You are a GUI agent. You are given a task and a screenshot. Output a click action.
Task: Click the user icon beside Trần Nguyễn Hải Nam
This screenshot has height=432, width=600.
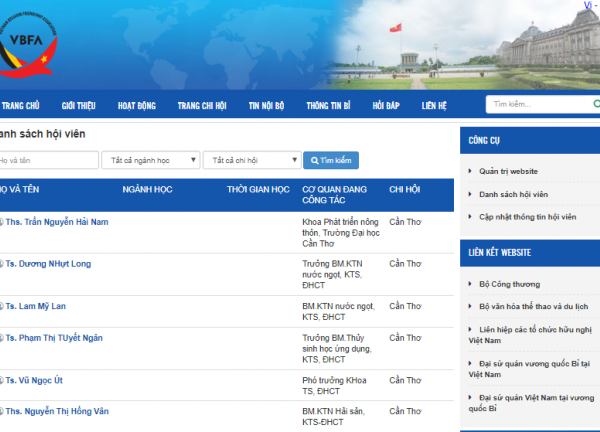tap(1, 222)
